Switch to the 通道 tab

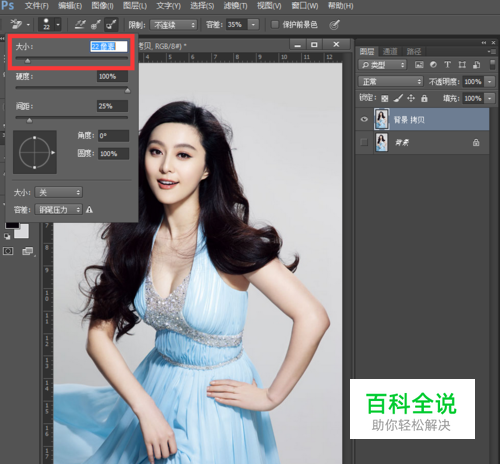pyautogui.click(x=390, y=51)
